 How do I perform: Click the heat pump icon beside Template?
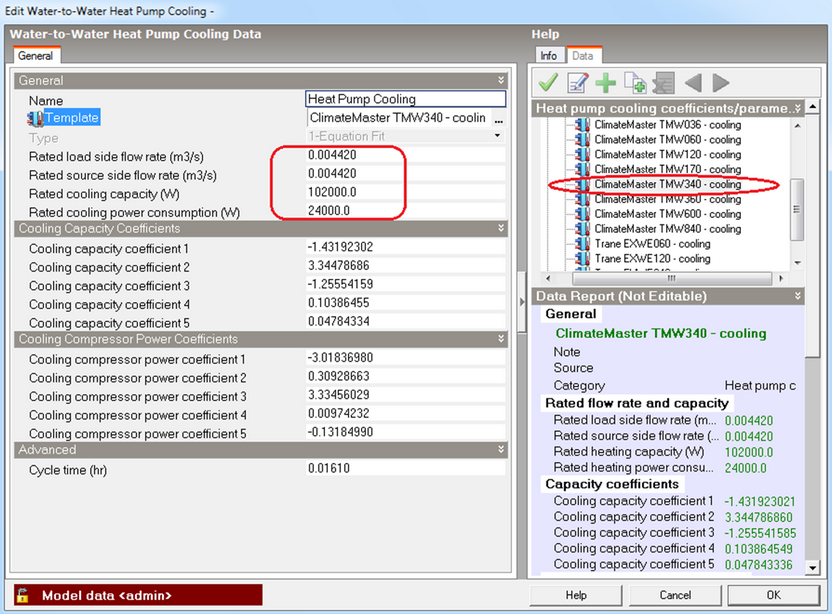(33, 118)
